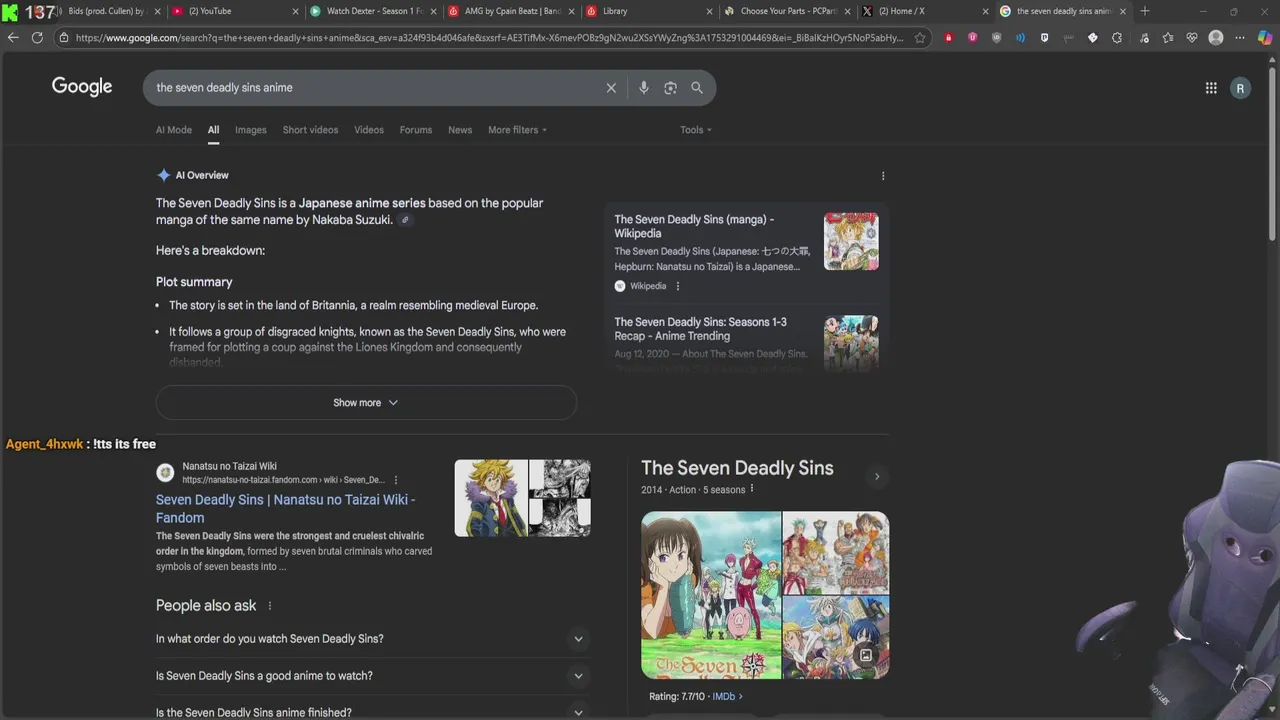The height and width of the screenshot is (720, 1280).
Task: Click the browser address bar URL
Action: [x=488, y=38]
